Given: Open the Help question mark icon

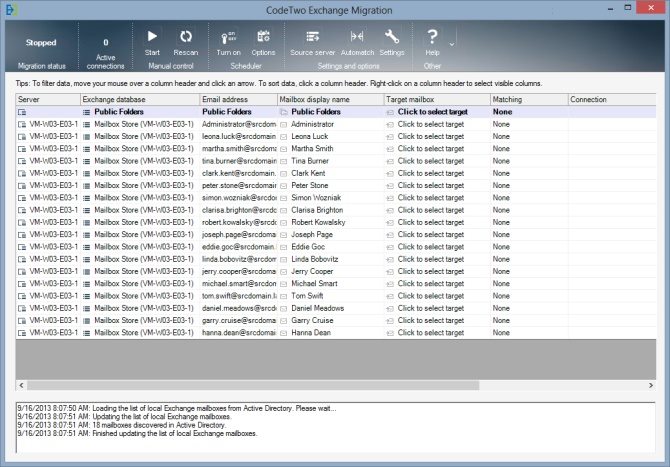Looking at the screenshot, I should pyautogui.click(x=432, y=37).
